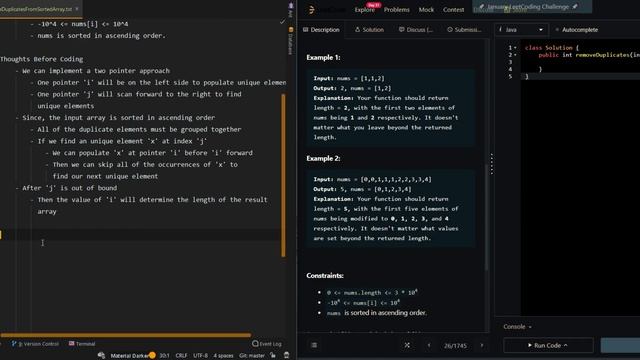Screen dimensions: 640x360
Task: Click the orange notification dot in status bar
Action: tap(152, 355)
